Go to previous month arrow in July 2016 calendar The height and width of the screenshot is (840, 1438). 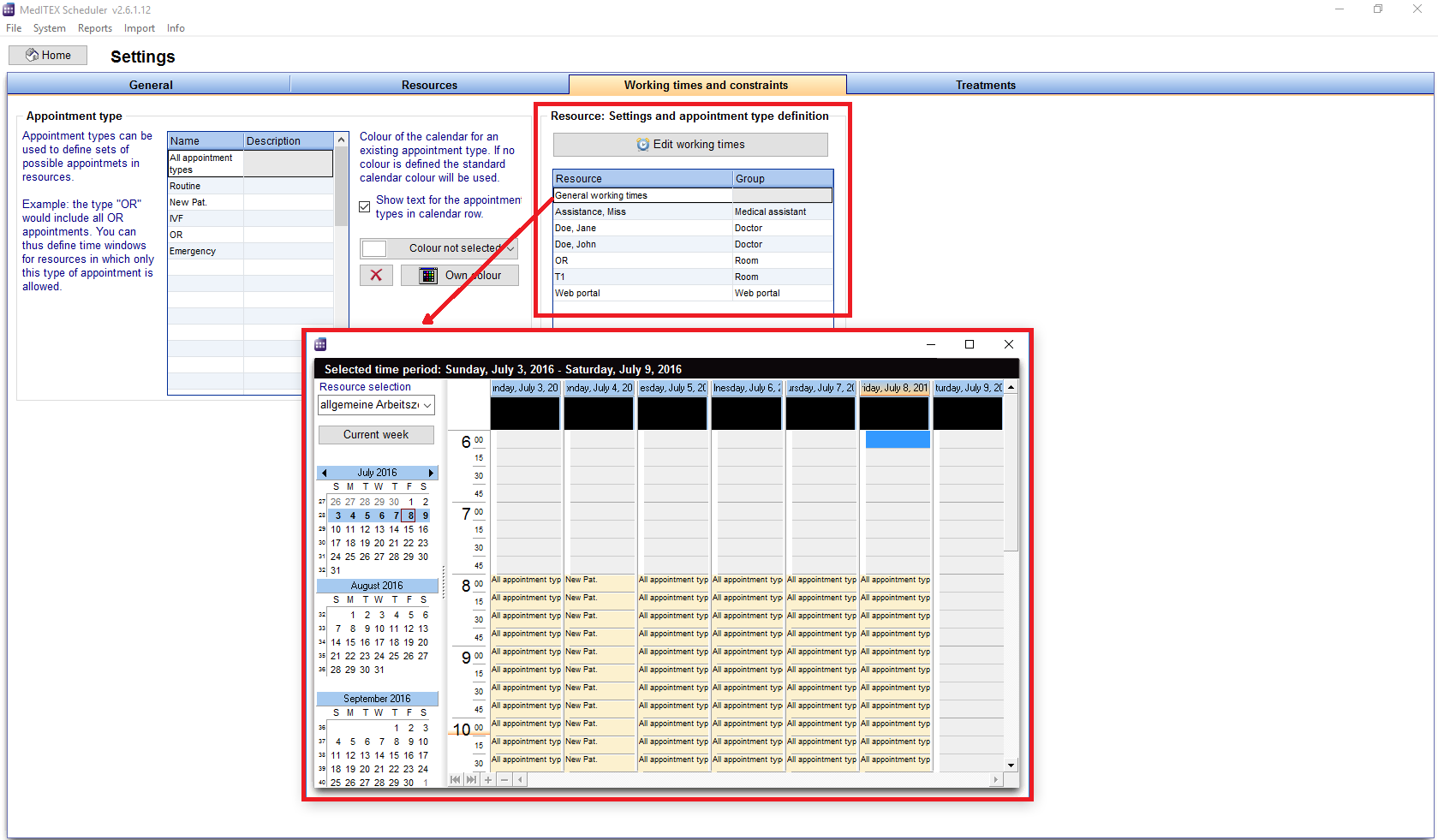pyautogui.click(x=324, y=473)
